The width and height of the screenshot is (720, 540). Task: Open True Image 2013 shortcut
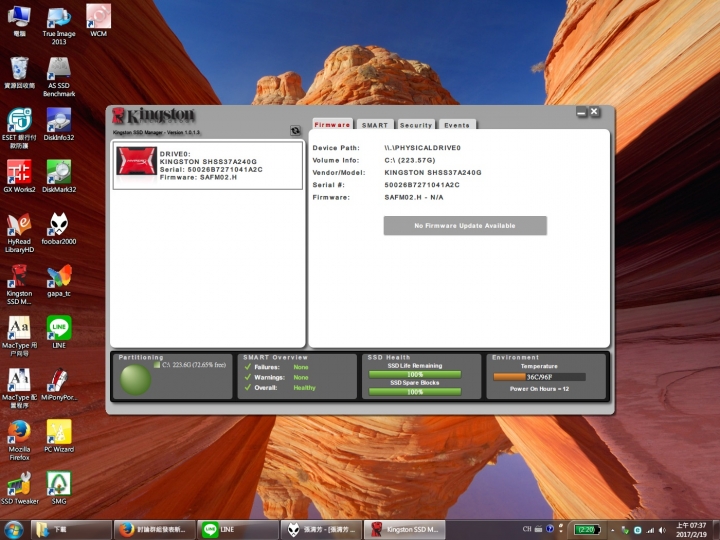pos(59,24)
